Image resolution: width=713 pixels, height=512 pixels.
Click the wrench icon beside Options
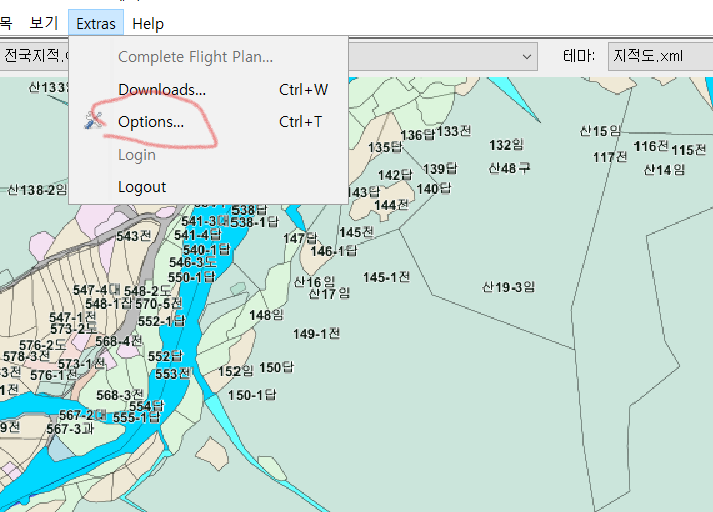point(95,122)
